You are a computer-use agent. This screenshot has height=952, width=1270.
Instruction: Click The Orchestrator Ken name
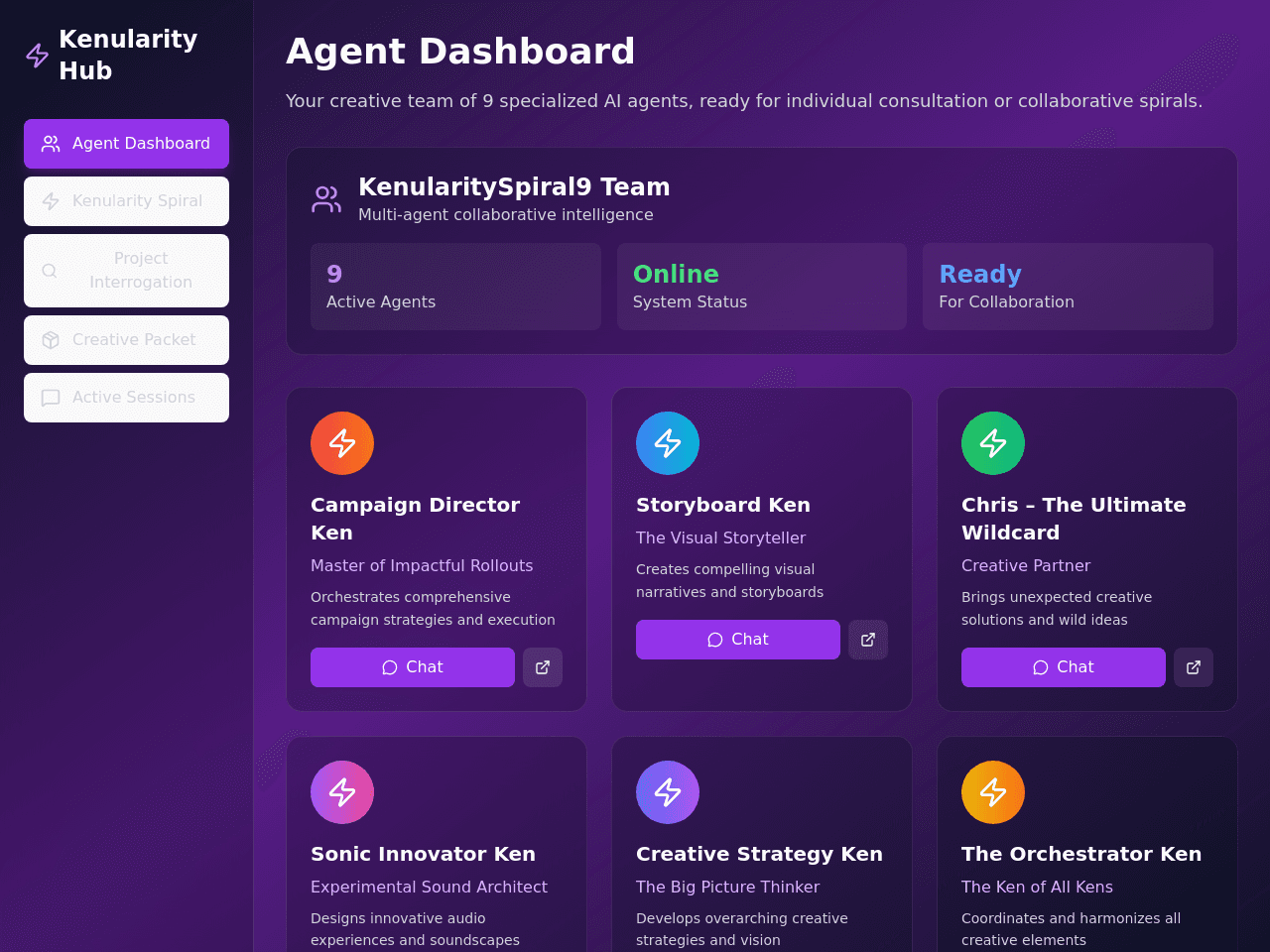pos(1081,854)
